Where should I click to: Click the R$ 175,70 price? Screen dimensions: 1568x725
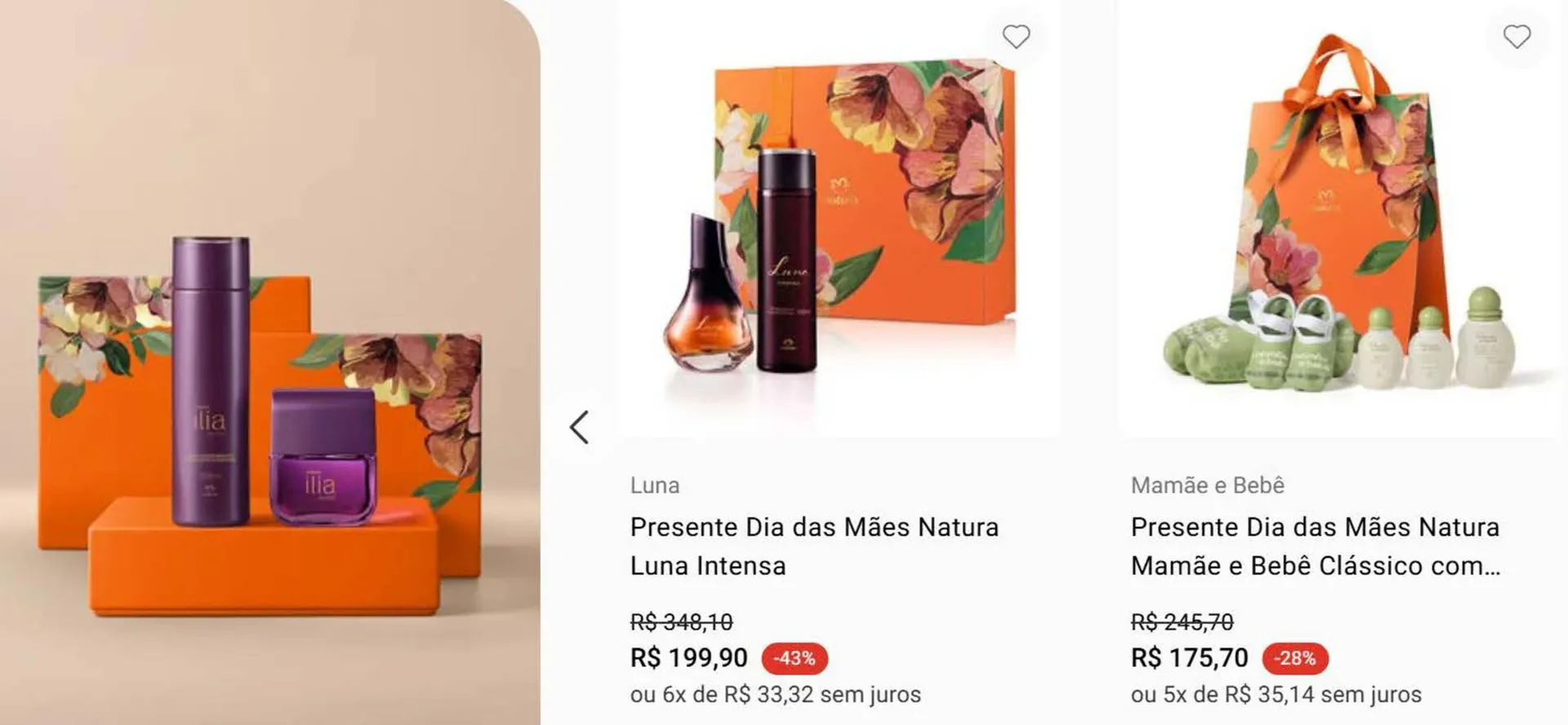click(1189, 657)
